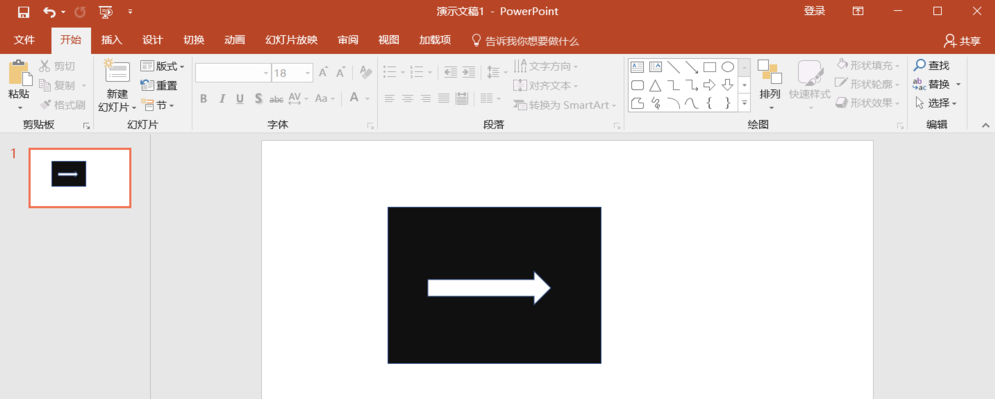Click the 粘贴 (Paste) clipboard icon
995x399 pixels.
19,73
